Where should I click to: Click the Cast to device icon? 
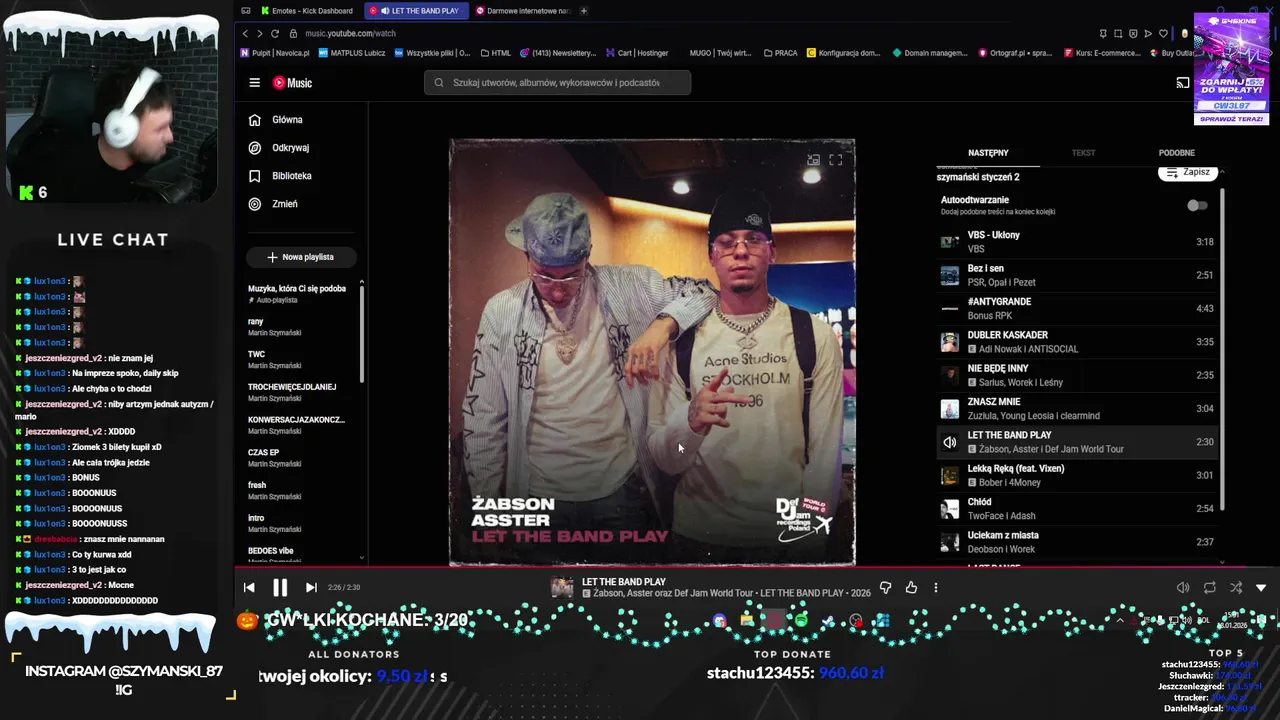[1183, 83]
